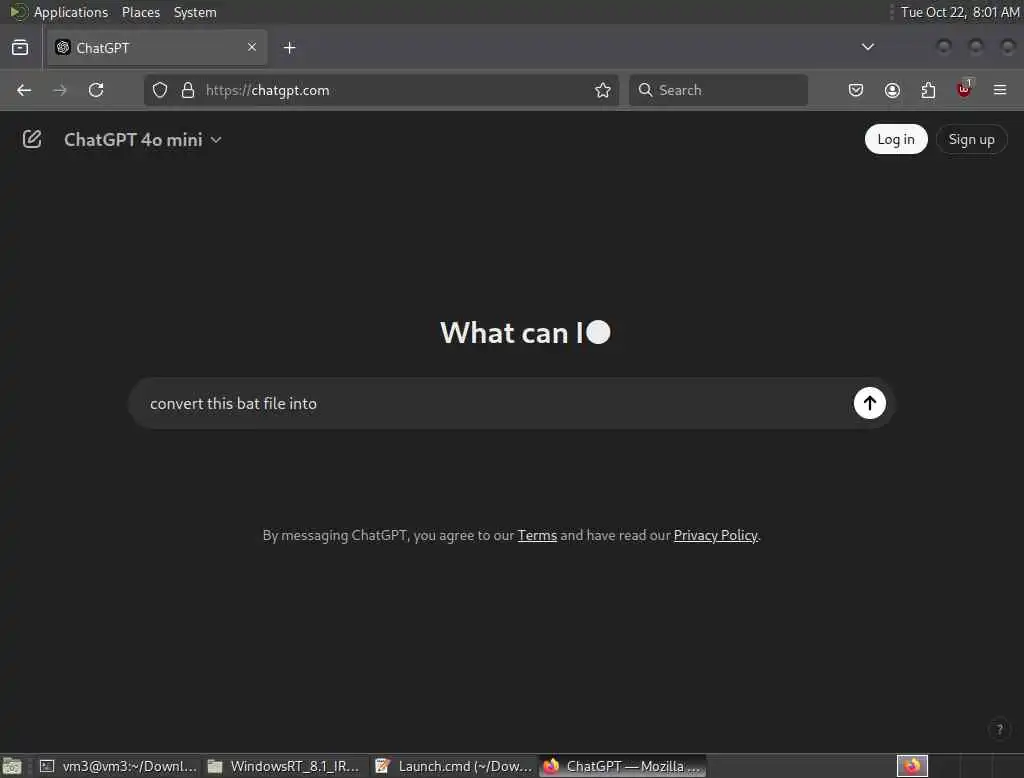
Task: Reload the ChatGPT page
Action: point(96,90)
